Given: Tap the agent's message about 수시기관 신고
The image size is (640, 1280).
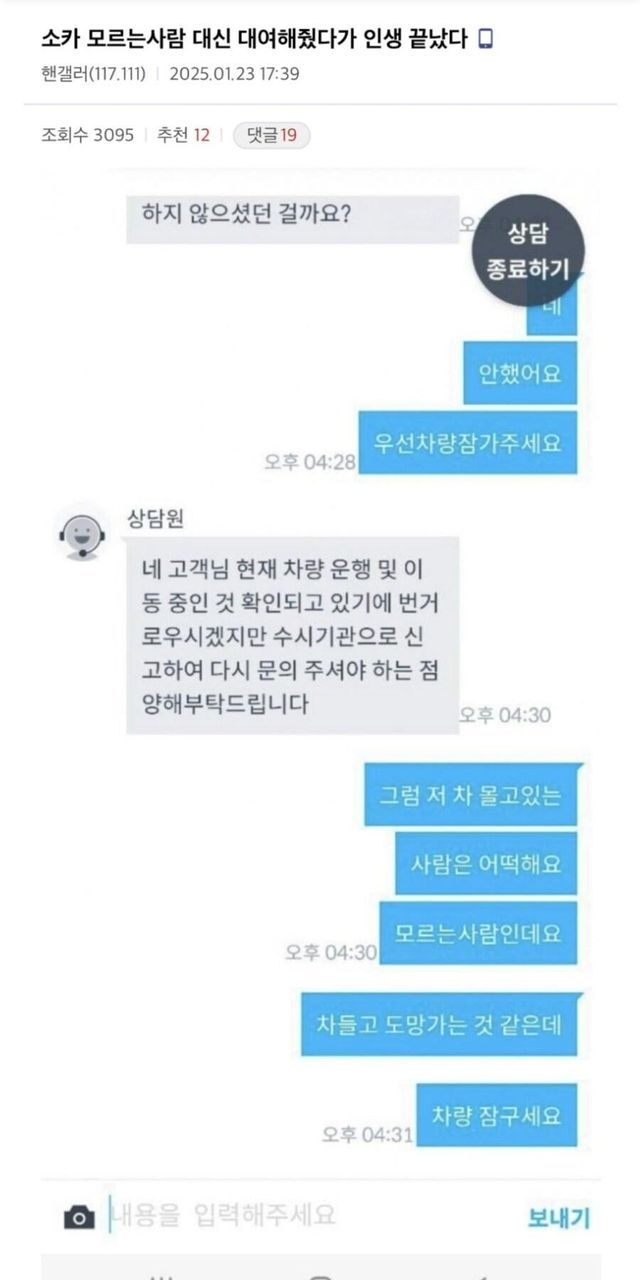Looking at the screenshot, I should [x=292, y=635].
